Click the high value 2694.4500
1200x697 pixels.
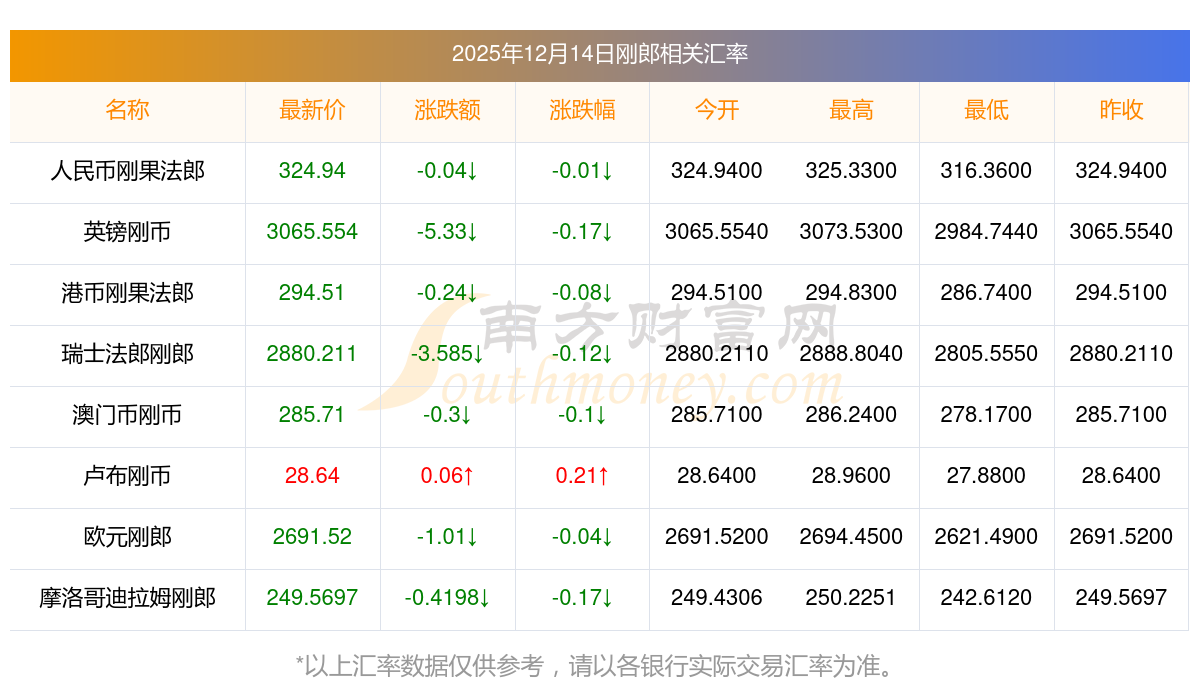pyautogui.click(x=852, y=537)
